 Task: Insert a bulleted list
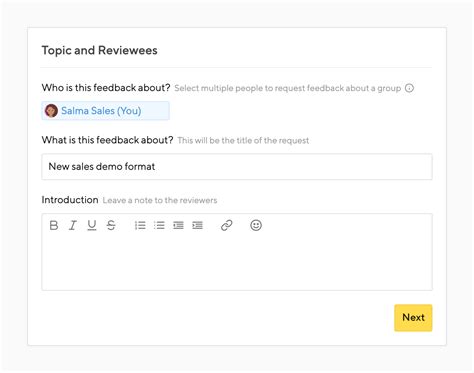(x=159, y=225)
